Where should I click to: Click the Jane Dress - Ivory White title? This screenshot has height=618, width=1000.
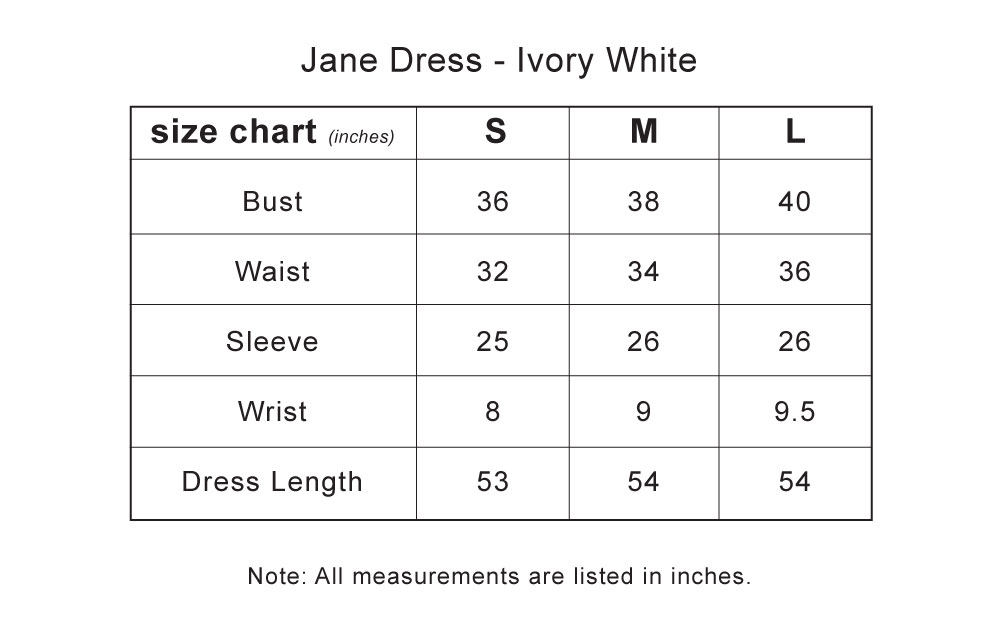pyautogui.click(x=499, y=61)
